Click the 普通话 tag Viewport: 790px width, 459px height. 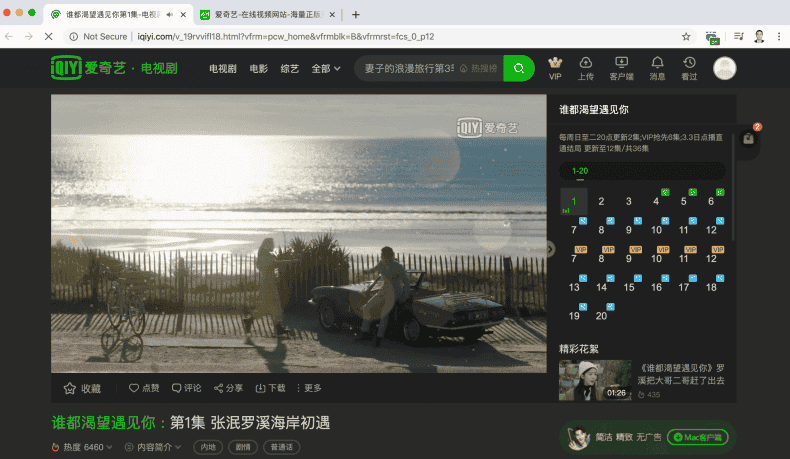(282, 447)
